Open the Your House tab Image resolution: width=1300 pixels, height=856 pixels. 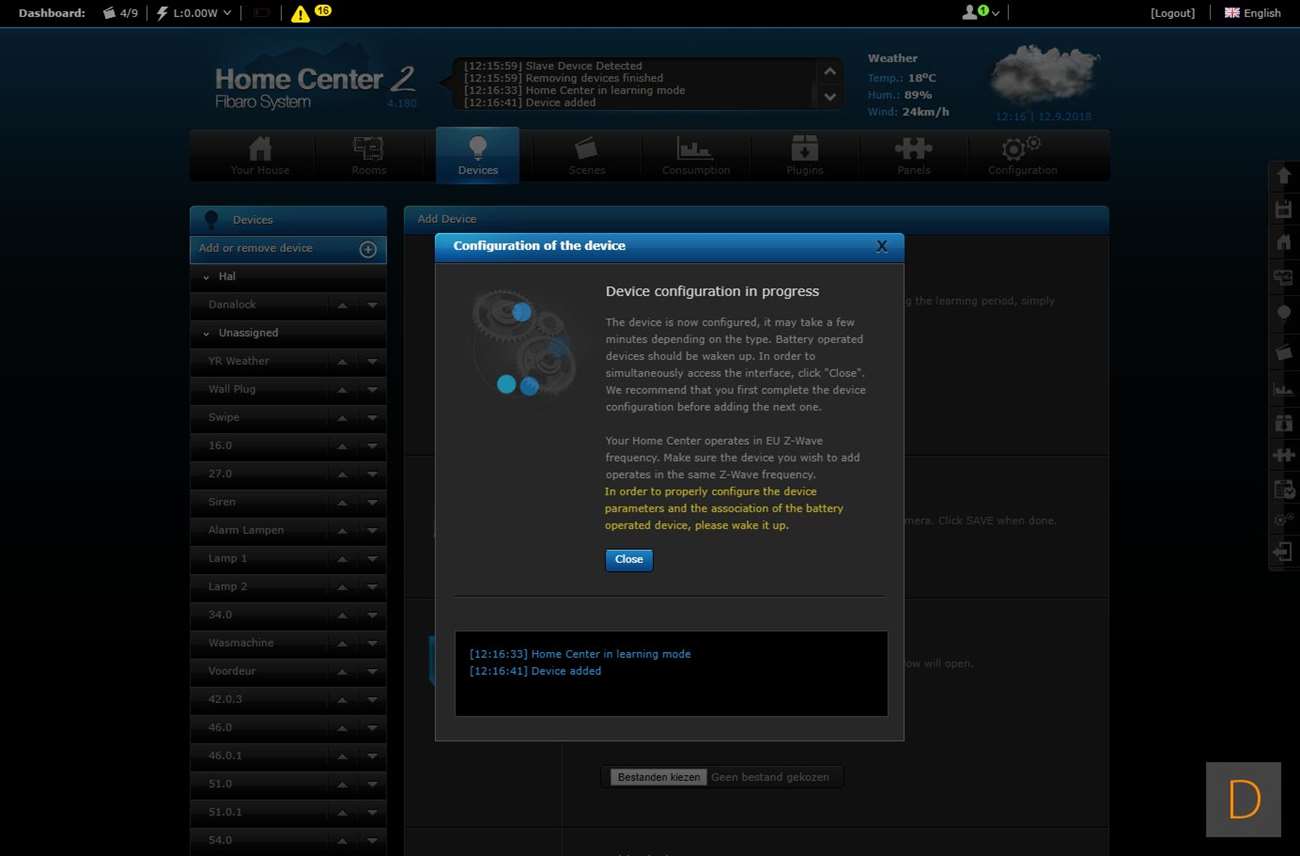(260, 156)
